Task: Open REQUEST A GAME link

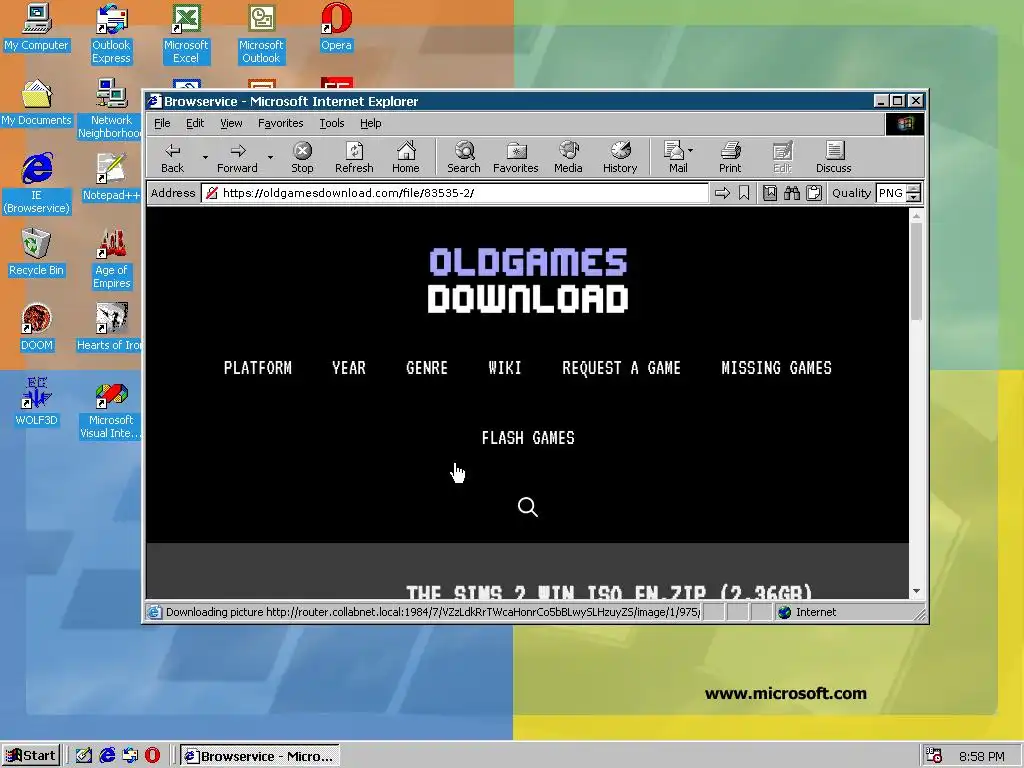Action: pos(621,368)
